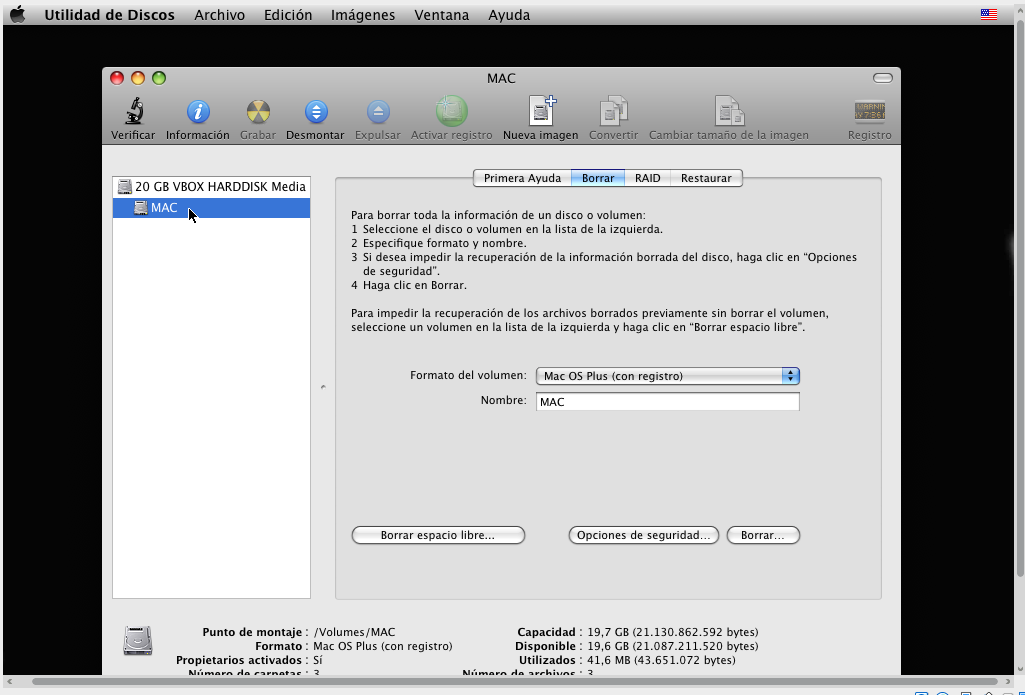Viewport: 1025px width, 695px height.
Task: Open the Imágenes menu
Action: (x=363, y=14)
